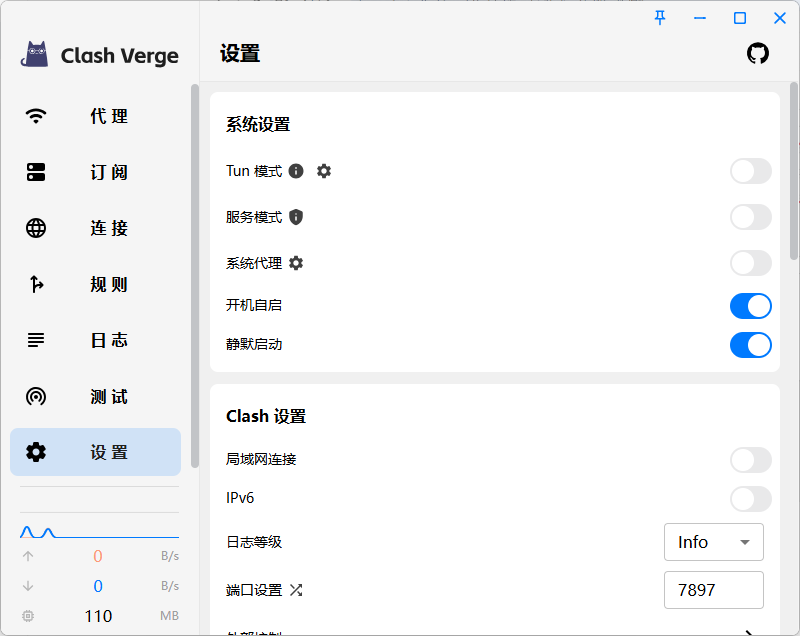Enable the Tun 模式 switch
800x636 pixels.
(x=750, y=171)
